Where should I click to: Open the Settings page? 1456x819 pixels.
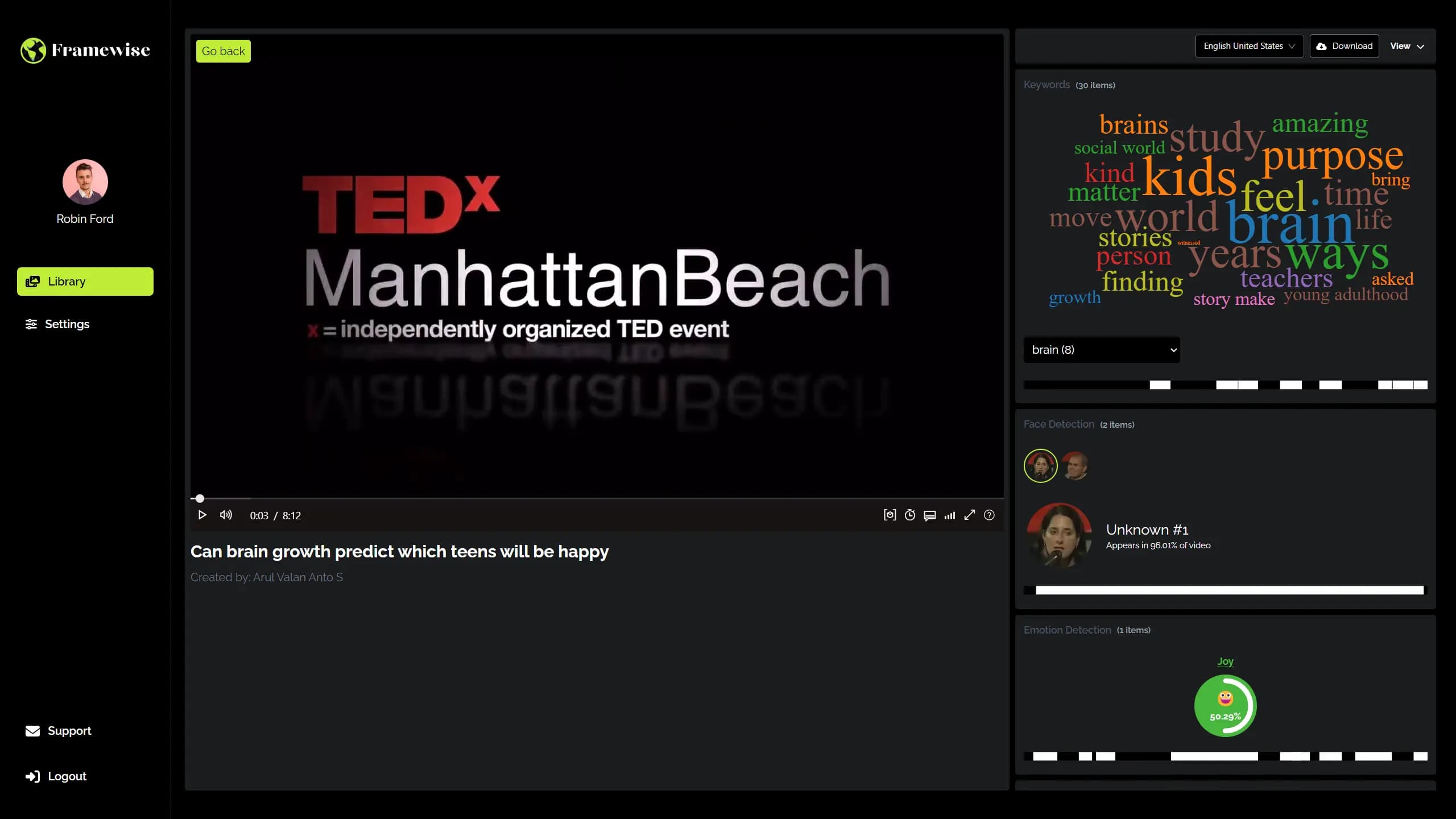pyautogui.click(x=57, y=324)
